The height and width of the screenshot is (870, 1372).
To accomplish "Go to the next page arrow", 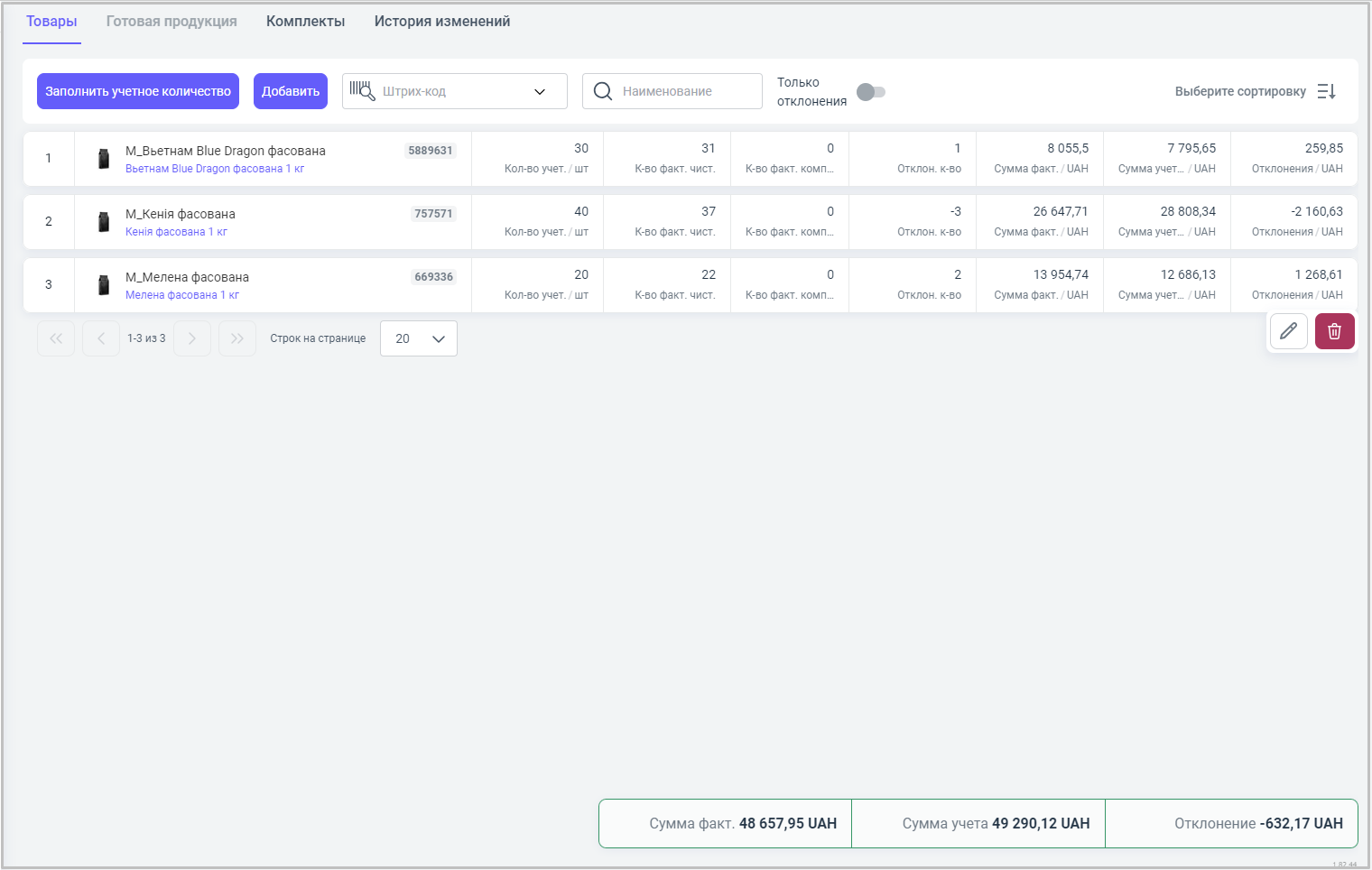I will click(192, 338).
